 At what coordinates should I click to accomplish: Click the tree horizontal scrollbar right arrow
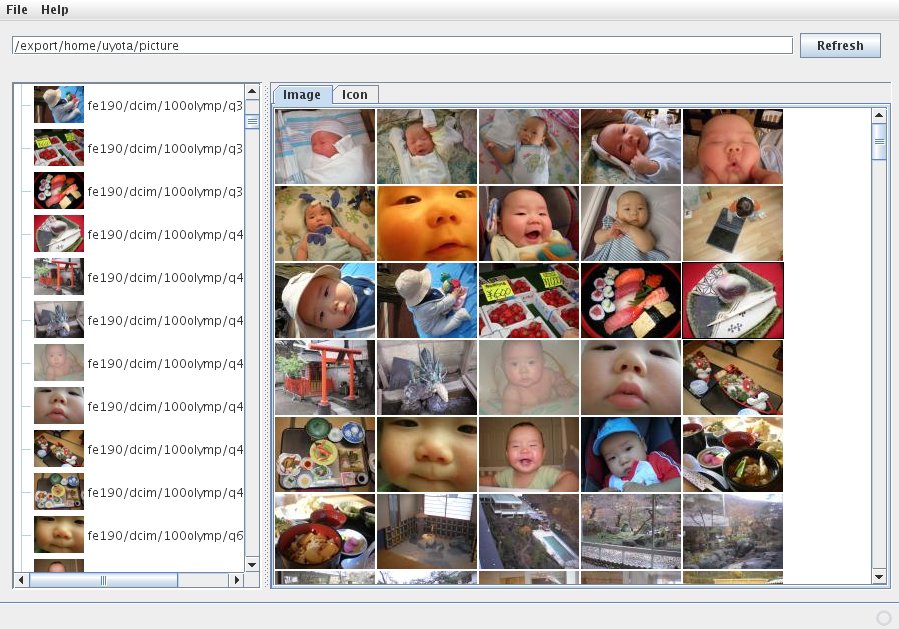237,580
